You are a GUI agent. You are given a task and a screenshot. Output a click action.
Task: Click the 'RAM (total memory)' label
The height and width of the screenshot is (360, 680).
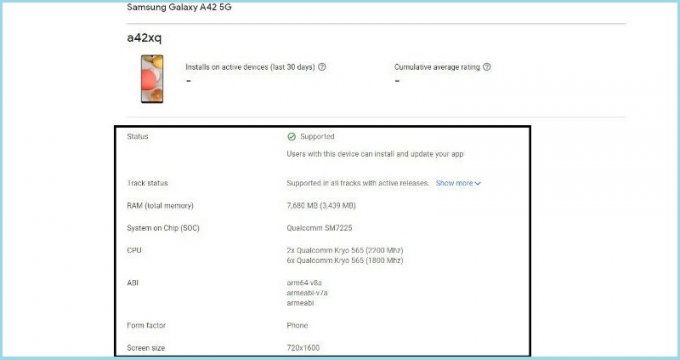160,206
